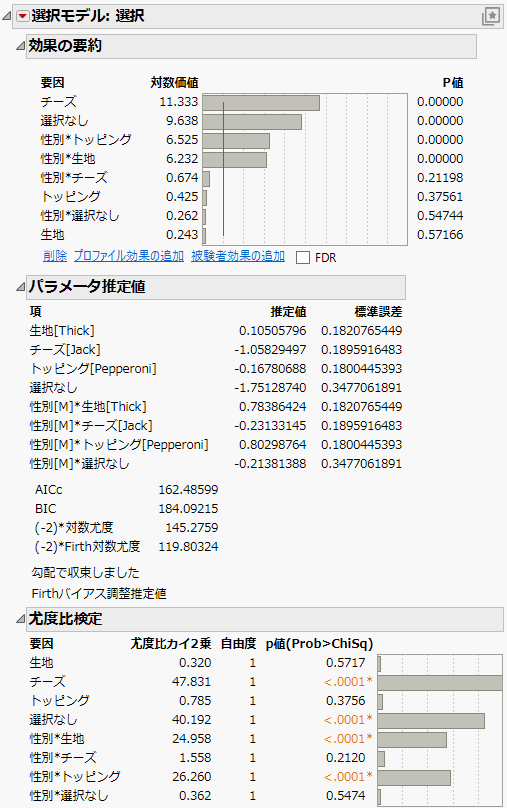Click chi-square value 26.260
The width and height of the screenshot is (507, 808).
191,777
